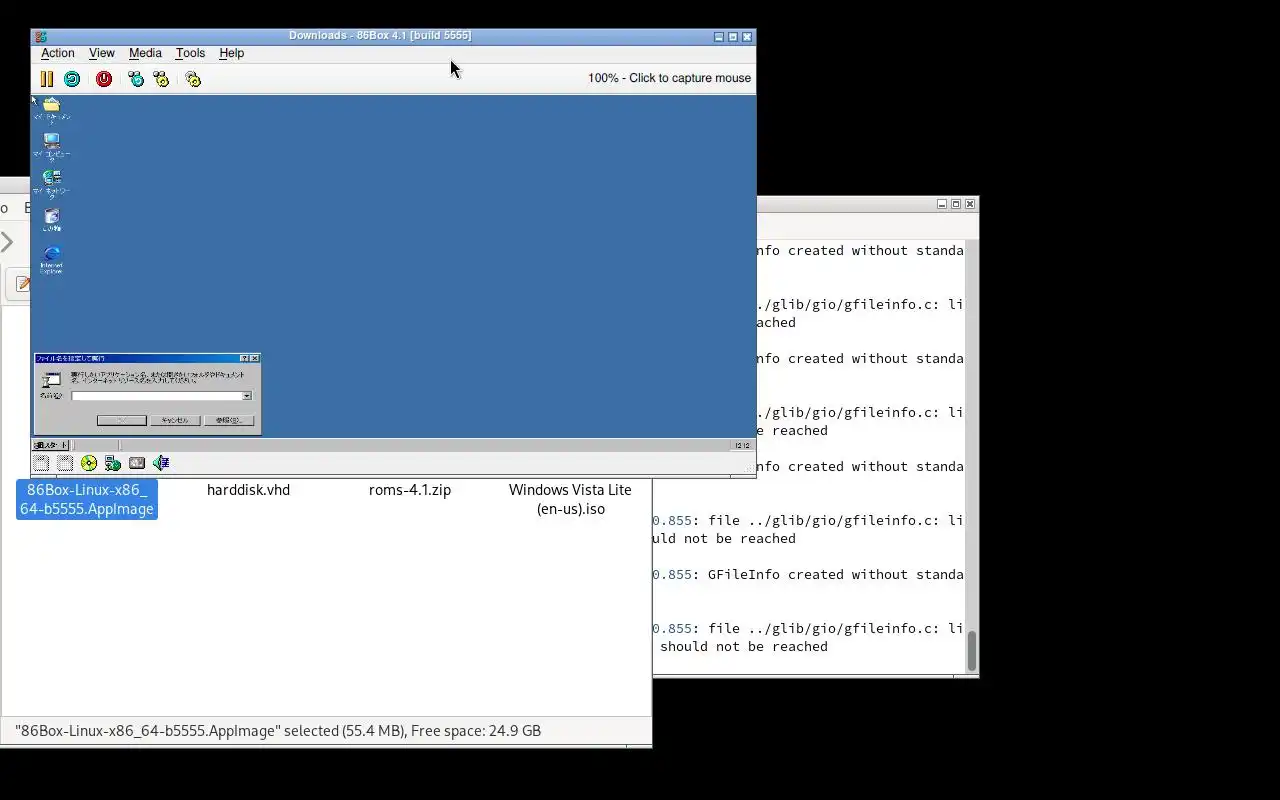Image resolution: width=1280 pixels, height=800 pixels.
Task: Open the Help menu
Action: click(231, 53)
